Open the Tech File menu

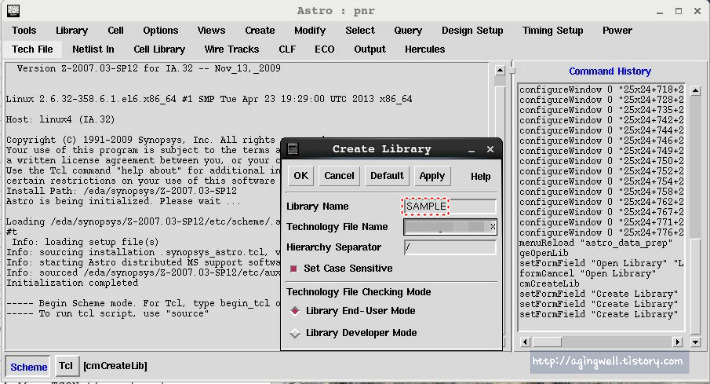(32, 49)
